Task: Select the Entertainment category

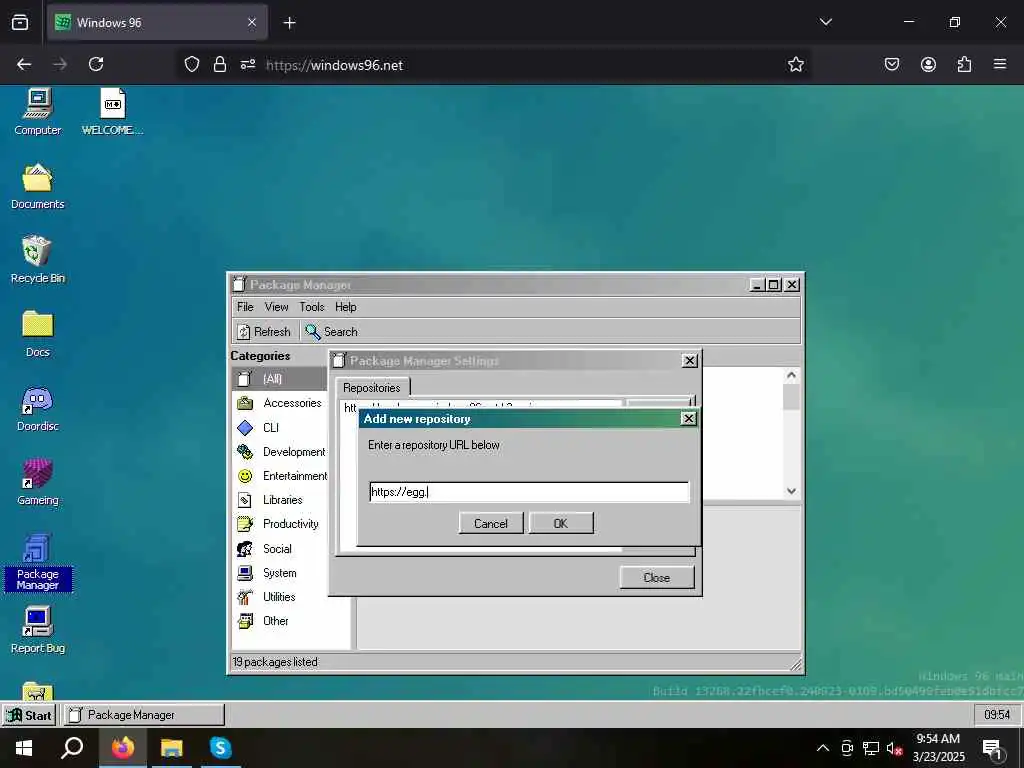Action: (280, 475)
